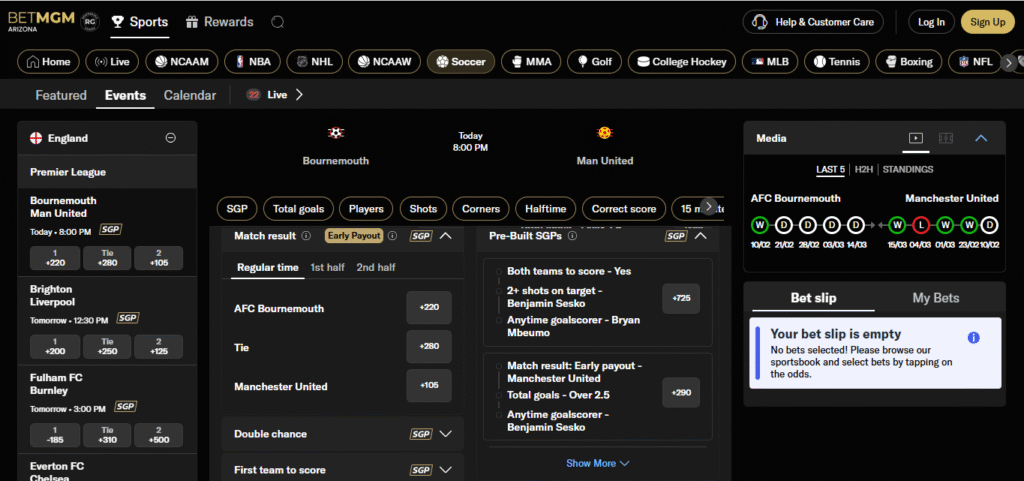
Task: Click the blue info icon in bet slip
Action: [973, 337]
